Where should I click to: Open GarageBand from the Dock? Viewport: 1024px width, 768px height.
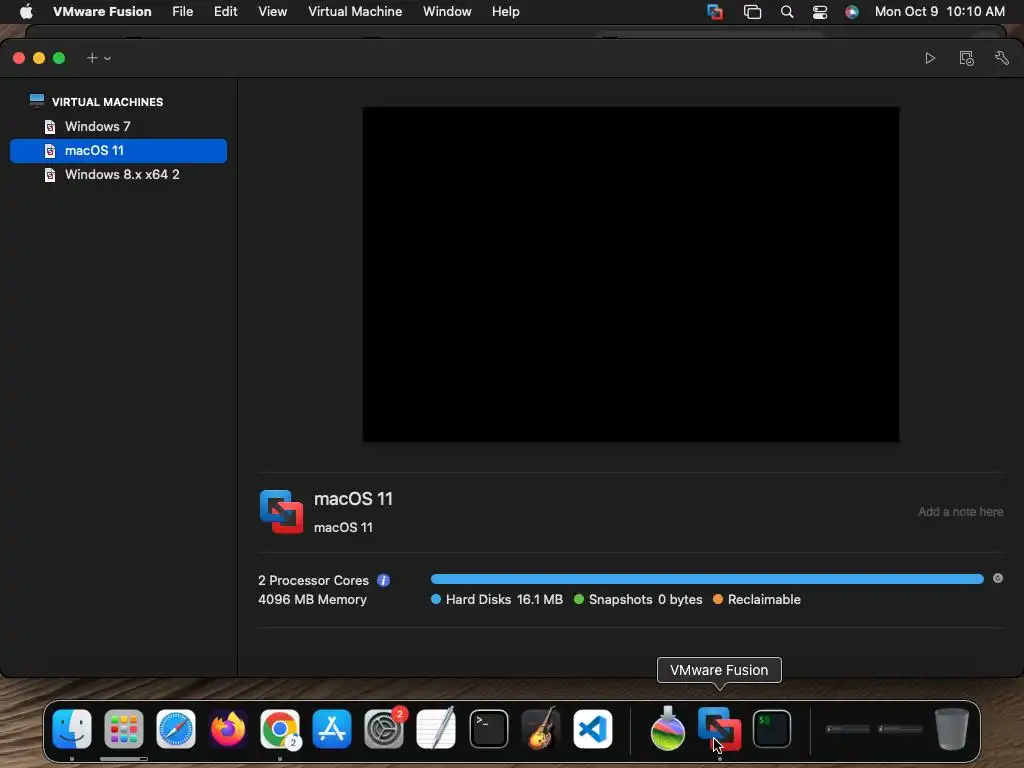pyautogui.click(x=541, y=729)
